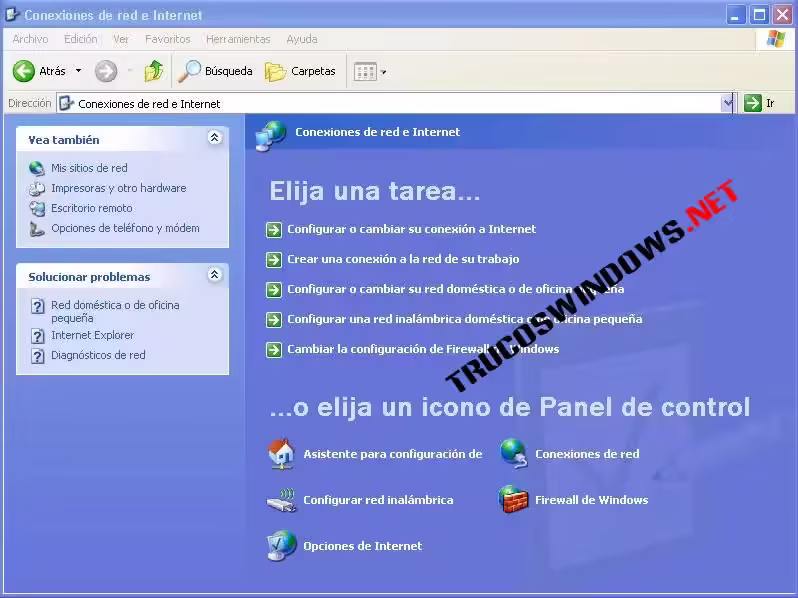Click Escritorio remoto link text
Image resolution: width=798 pixels, height=598 pixels.
click(x=92, y=208)
